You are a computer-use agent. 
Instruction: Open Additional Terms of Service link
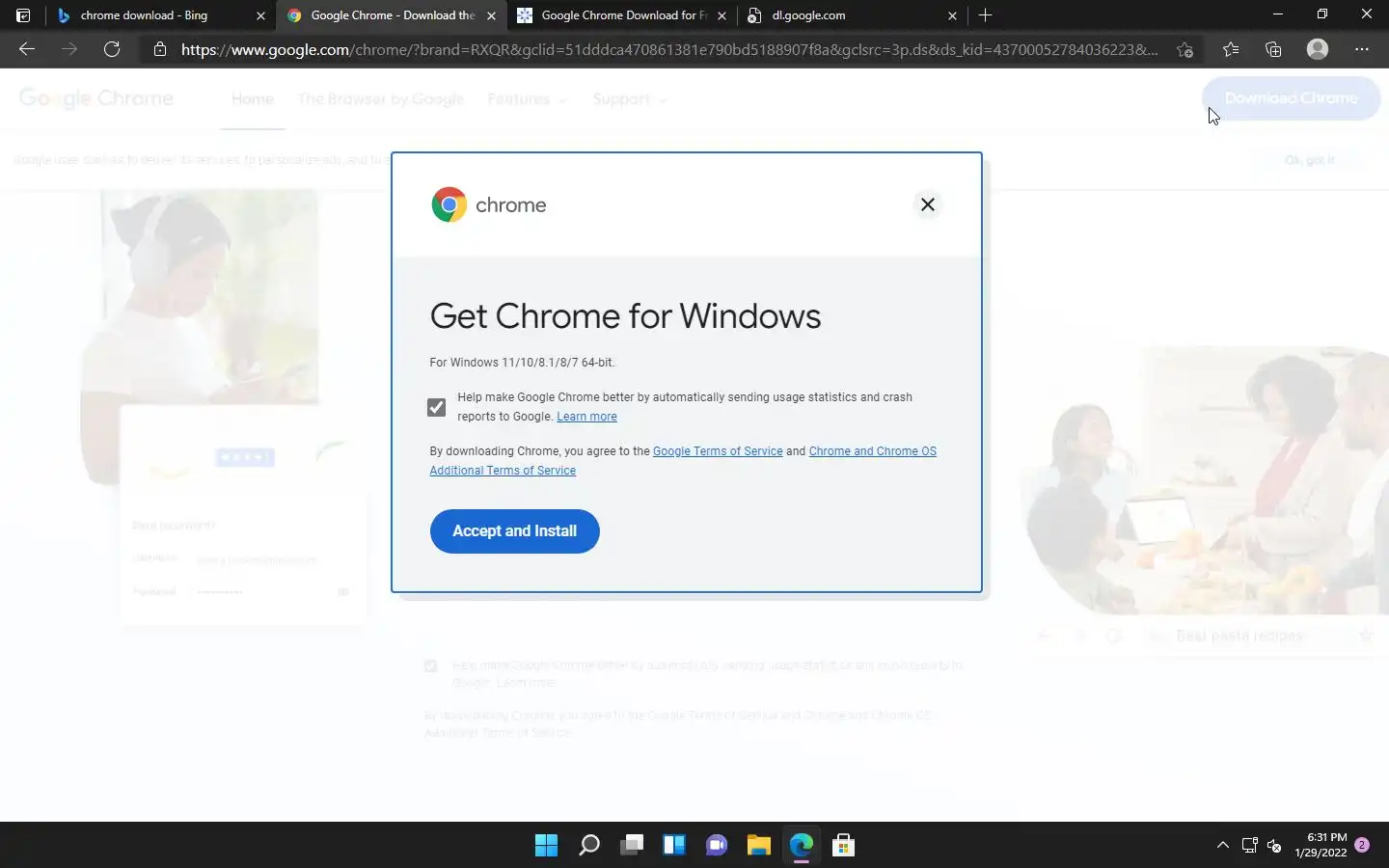tap(503, 471)
